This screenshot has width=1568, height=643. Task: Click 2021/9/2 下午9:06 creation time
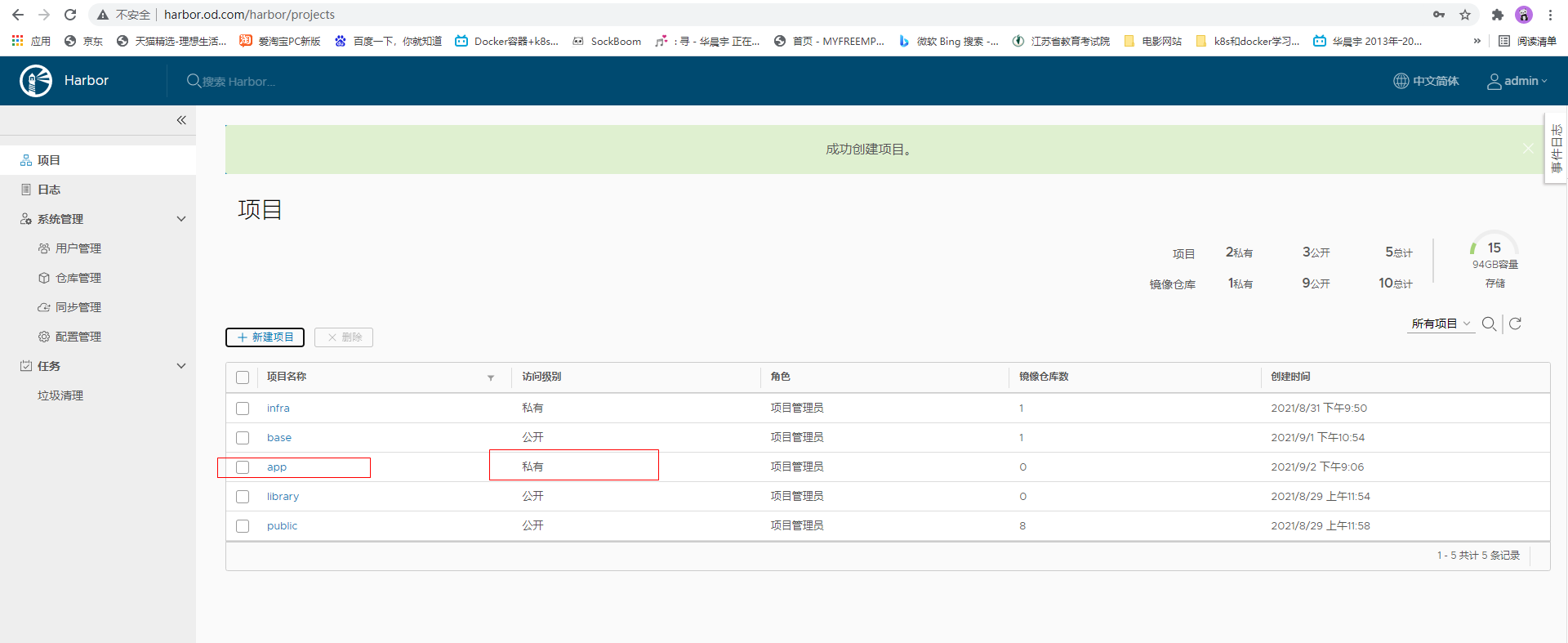1317,467
